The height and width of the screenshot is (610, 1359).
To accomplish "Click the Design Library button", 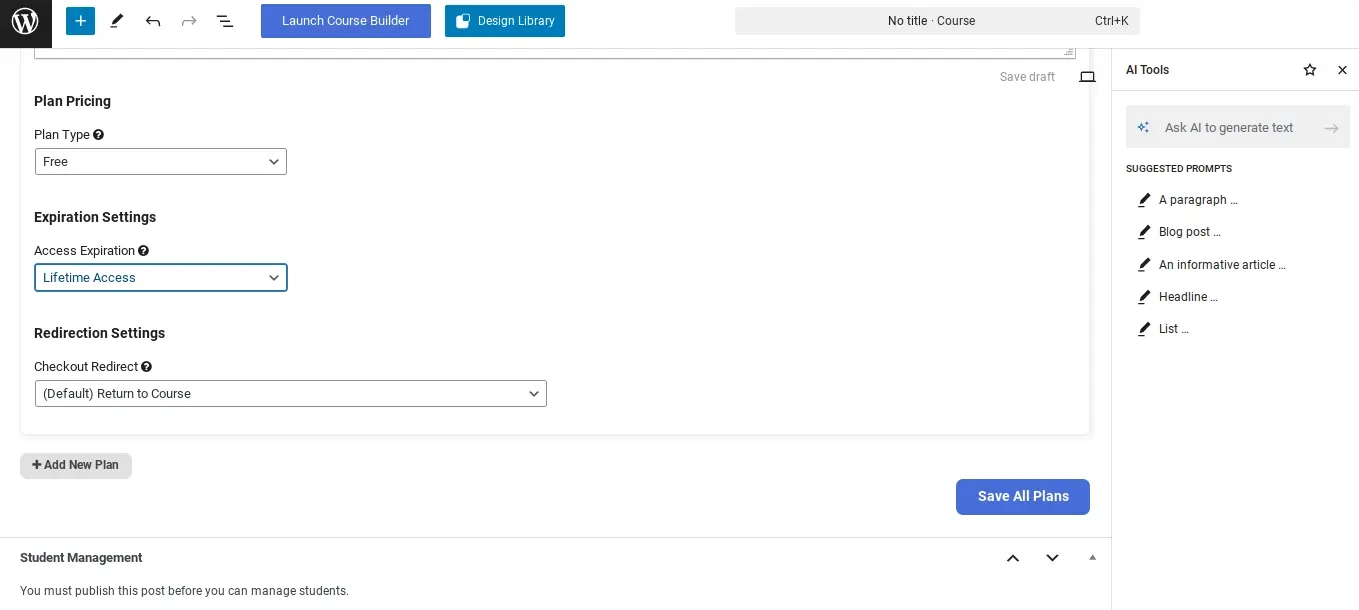I will [x=505, y=21].
